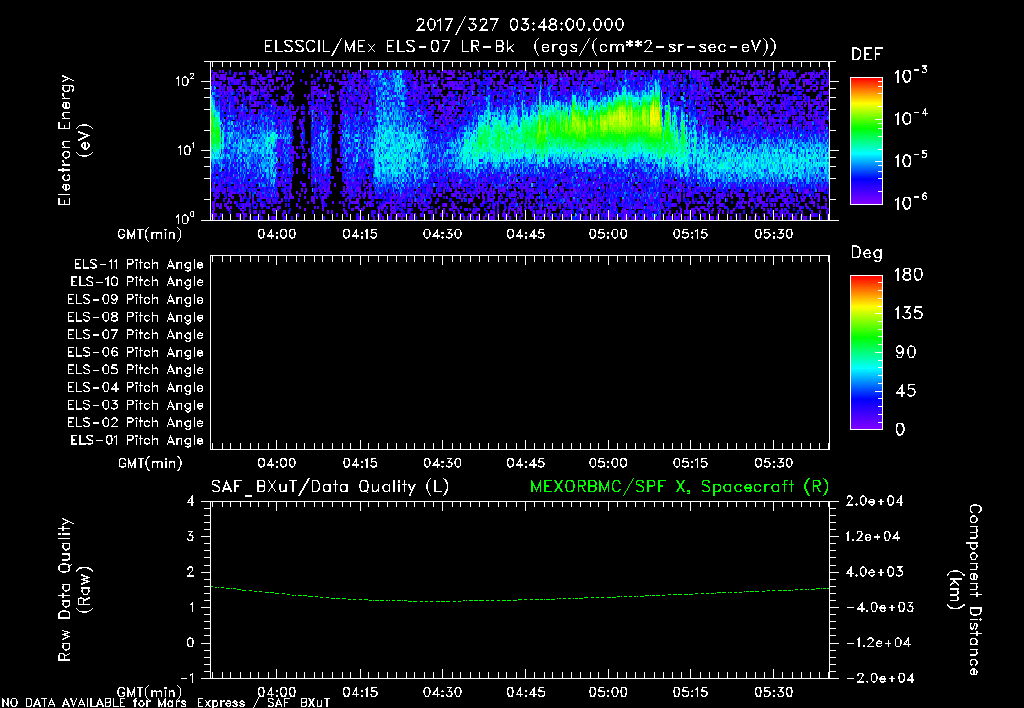
Task: Select the ELS-11 Pitch Angle row label
Action: click(x=138, y=265)
